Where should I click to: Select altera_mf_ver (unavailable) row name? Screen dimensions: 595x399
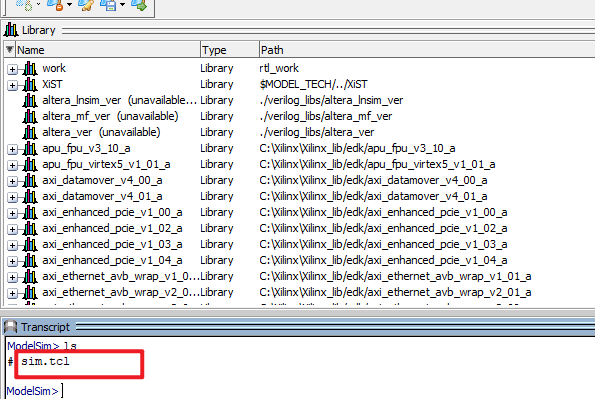tap(110, 116)
